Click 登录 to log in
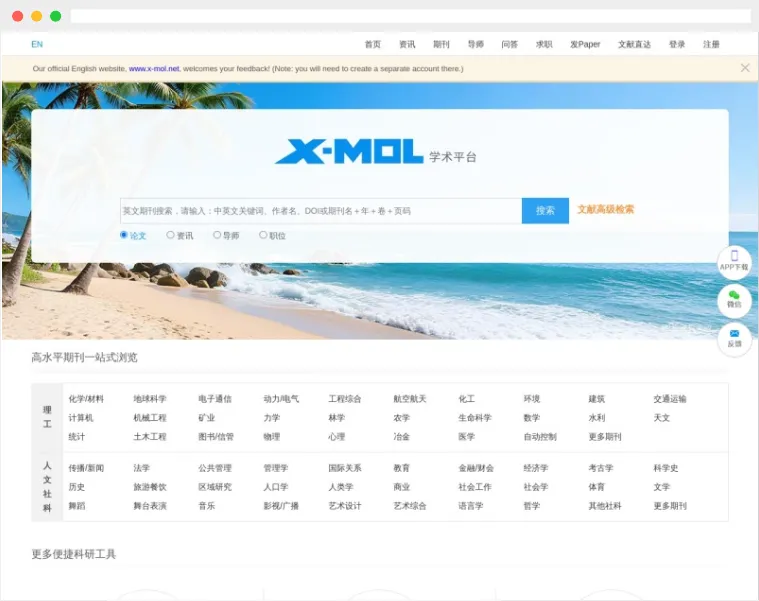The width and height of the screenshot is (759, 601). (x=677, y=45)
